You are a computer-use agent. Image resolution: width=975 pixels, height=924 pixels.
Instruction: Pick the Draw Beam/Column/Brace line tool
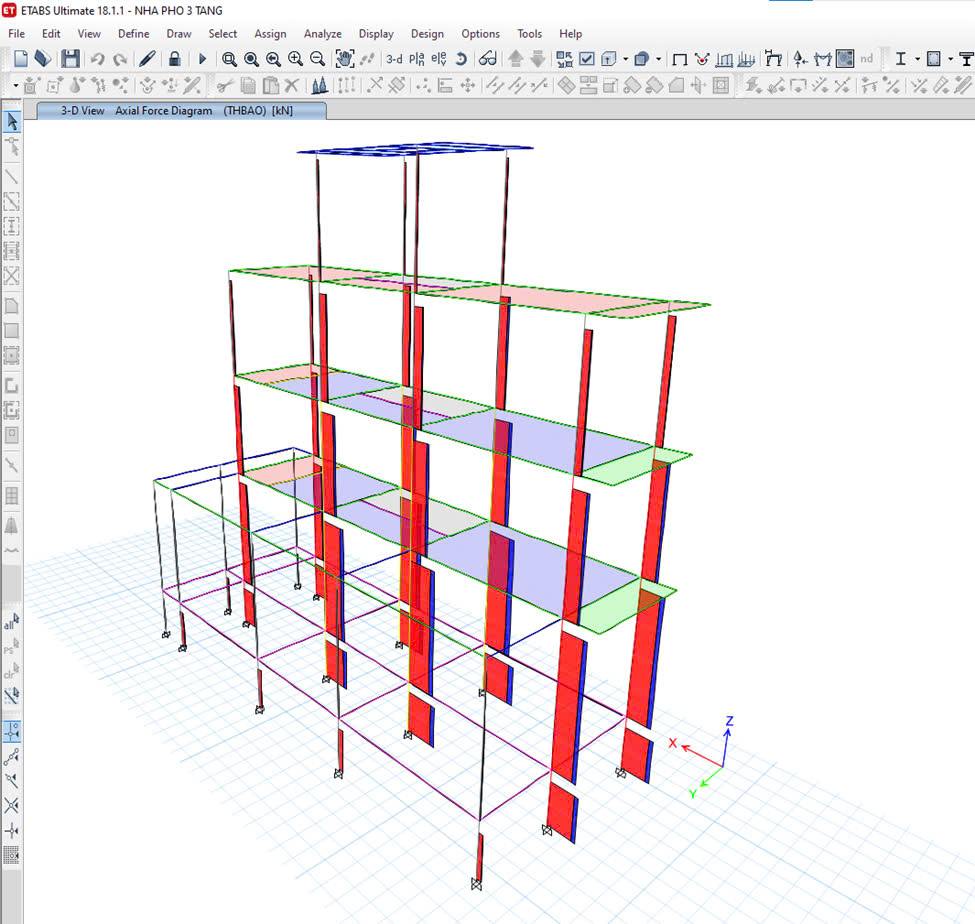12,177
